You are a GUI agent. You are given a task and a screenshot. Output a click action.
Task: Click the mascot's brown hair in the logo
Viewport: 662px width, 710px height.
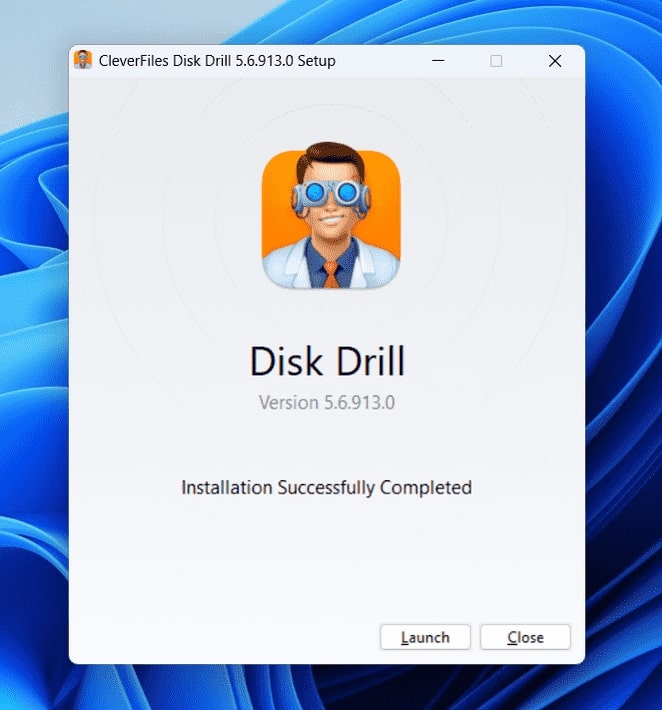[331, 158]
